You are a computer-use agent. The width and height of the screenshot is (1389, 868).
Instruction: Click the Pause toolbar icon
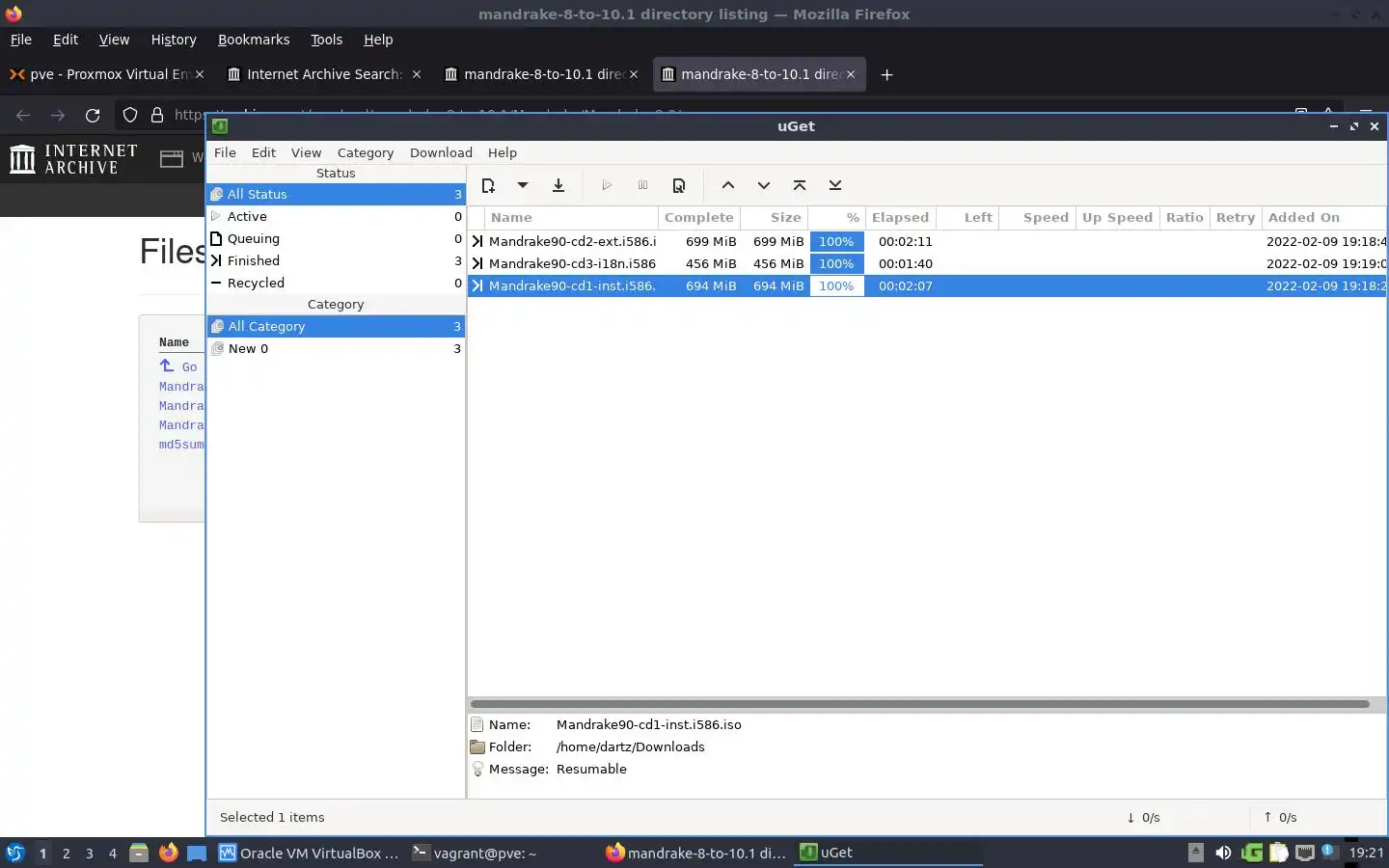tap(642, 185)
